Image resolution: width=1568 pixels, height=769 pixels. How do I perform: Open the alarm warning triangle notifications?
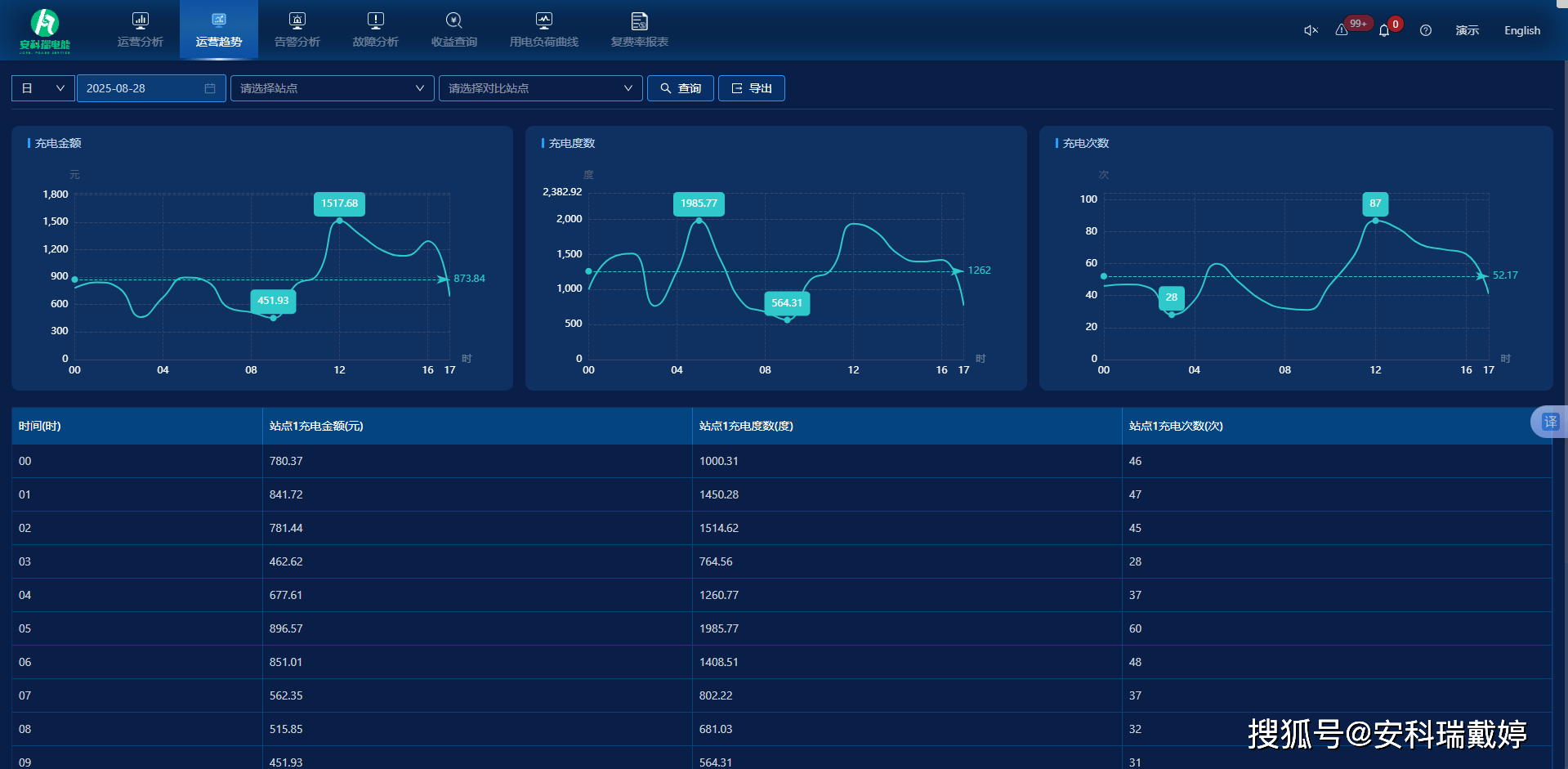pyautogui.click(x=1342, y=30)
